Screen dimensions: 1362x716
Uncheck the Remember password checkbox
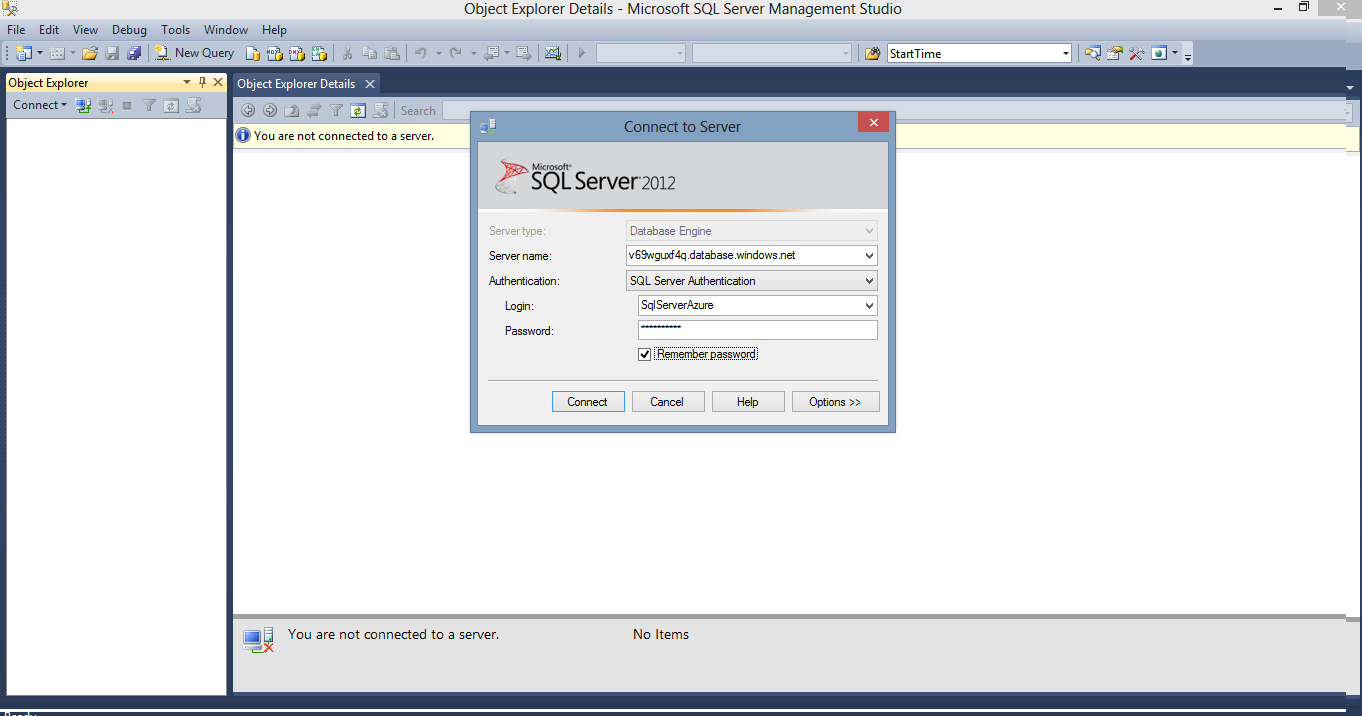coord(644,353)
